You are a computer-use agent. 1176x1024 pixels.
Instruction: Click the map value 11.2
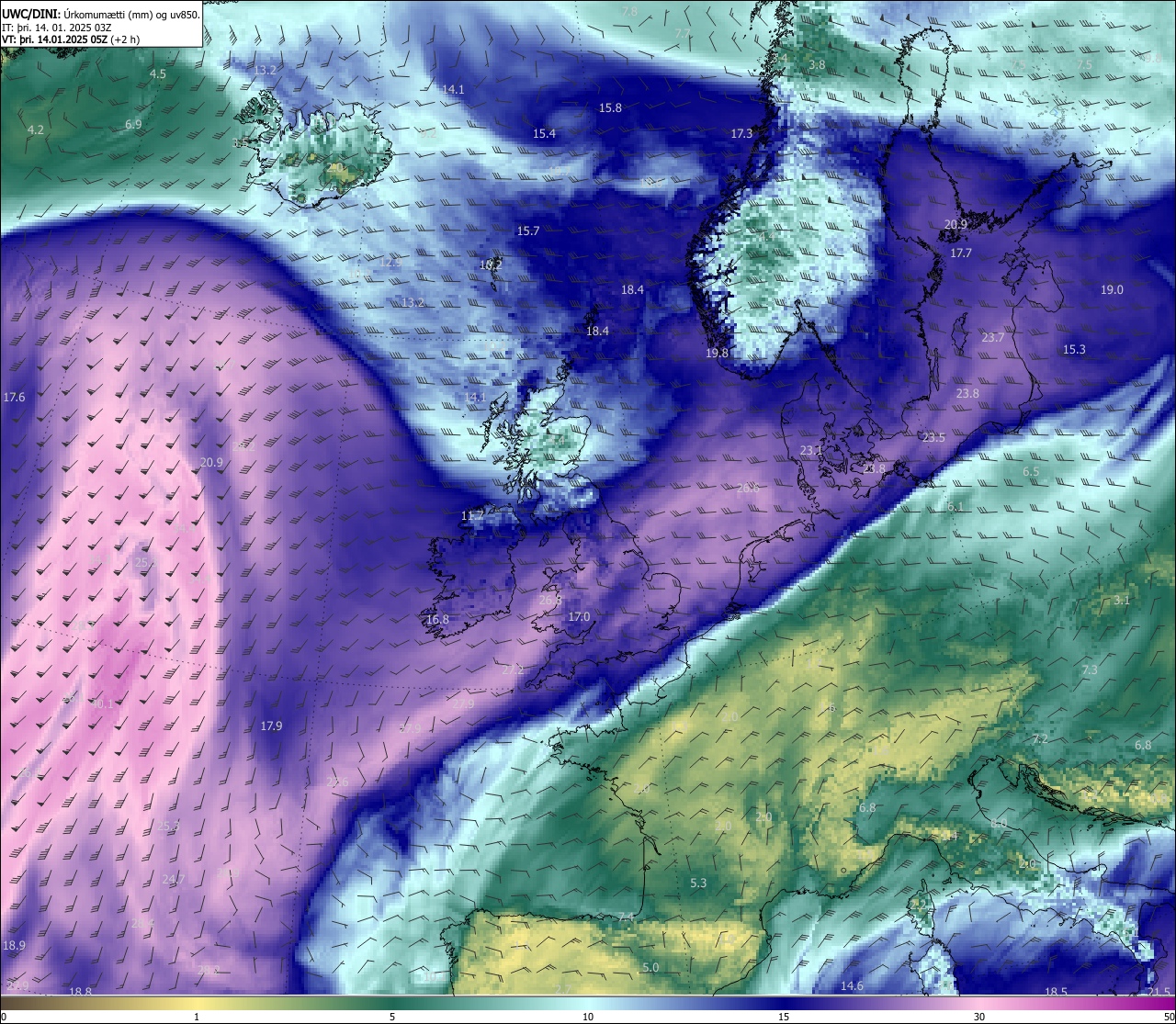coord(472,515)
